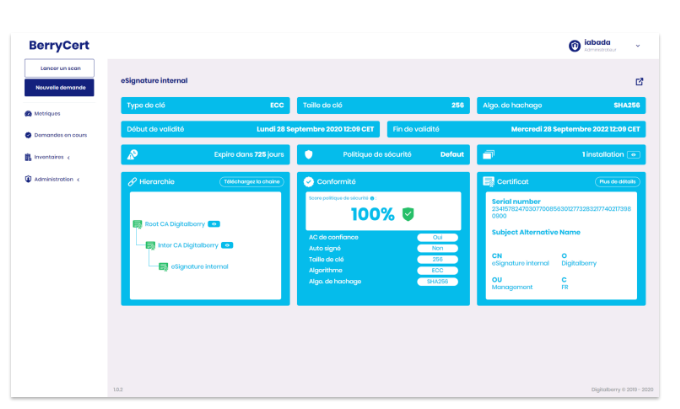Click the 256 value in the Conformité list
The image size is (680, 409).
(x=437, y=259)
